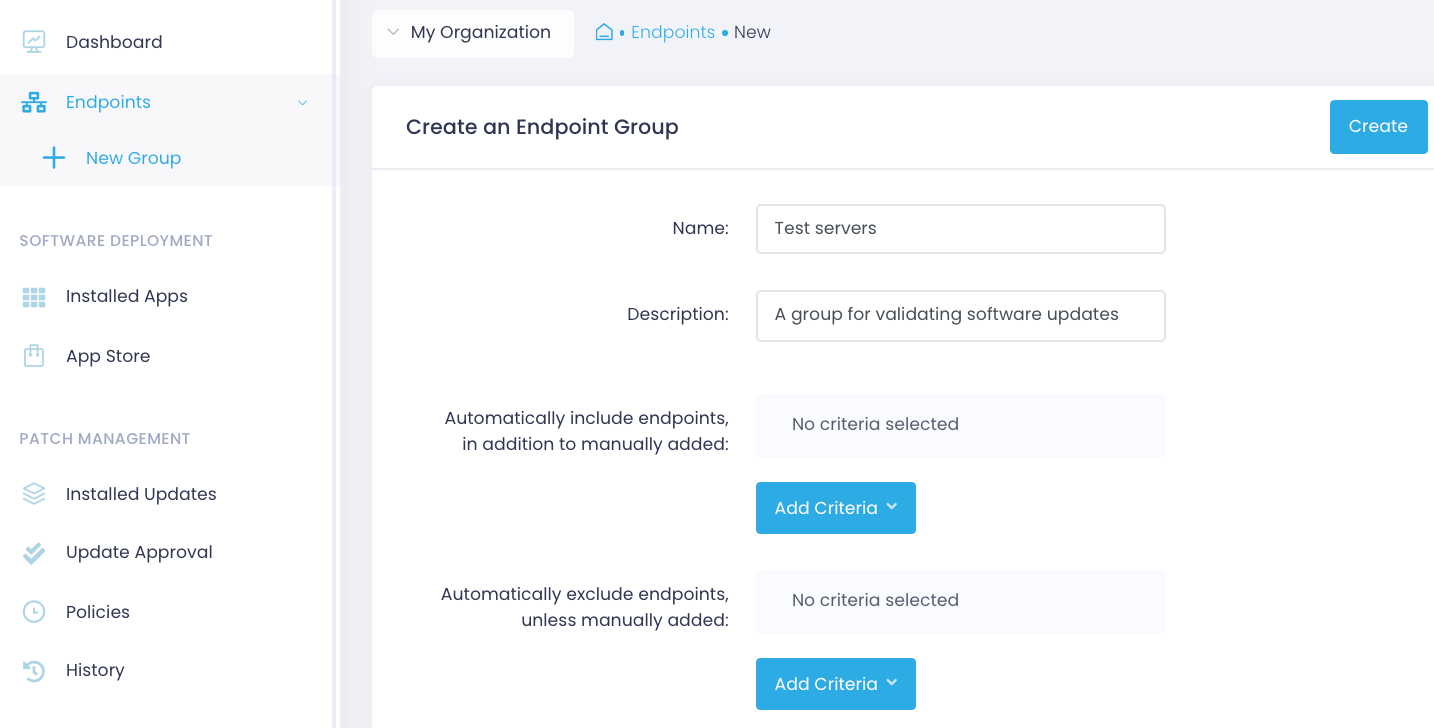Click the PATCH MANAGEMENT section label

[x=105, y=439]
